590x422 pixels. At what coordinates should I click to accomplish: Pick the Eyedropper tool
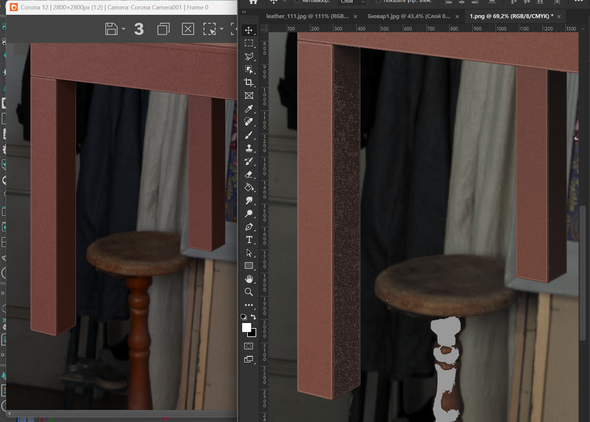pos(249,109)
